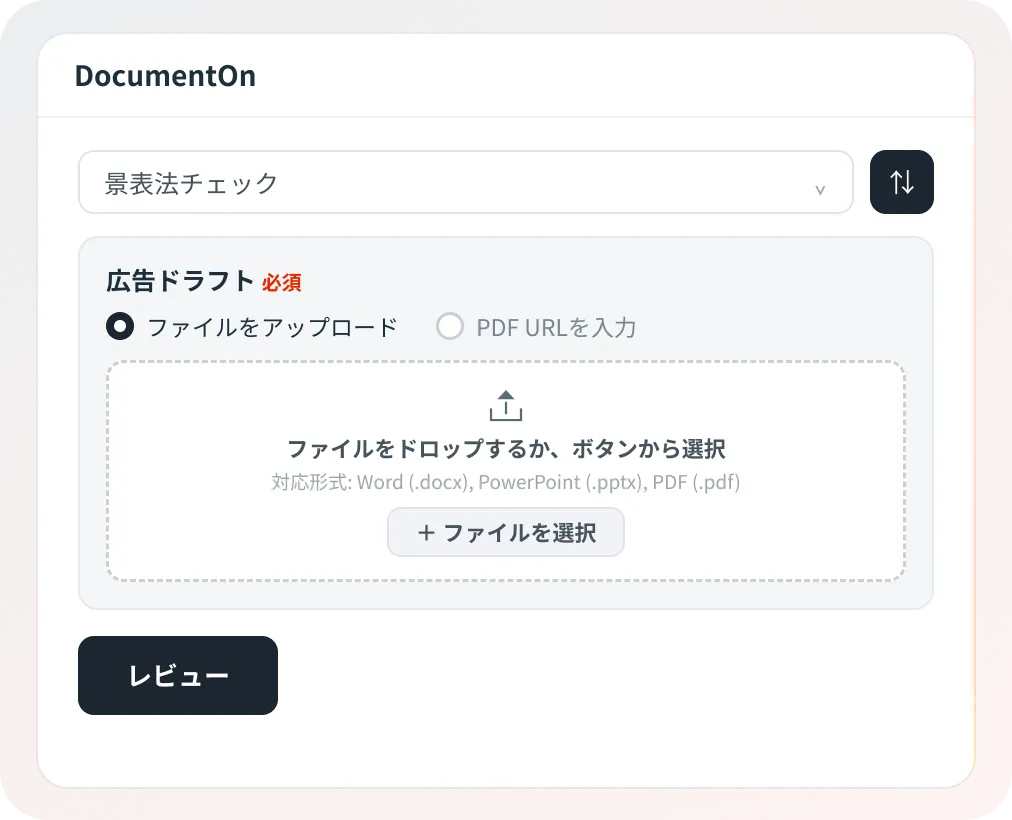Screen dimensions: 1012x820
Task: Click the red 必須 label
Action: (x=281, y=283)
